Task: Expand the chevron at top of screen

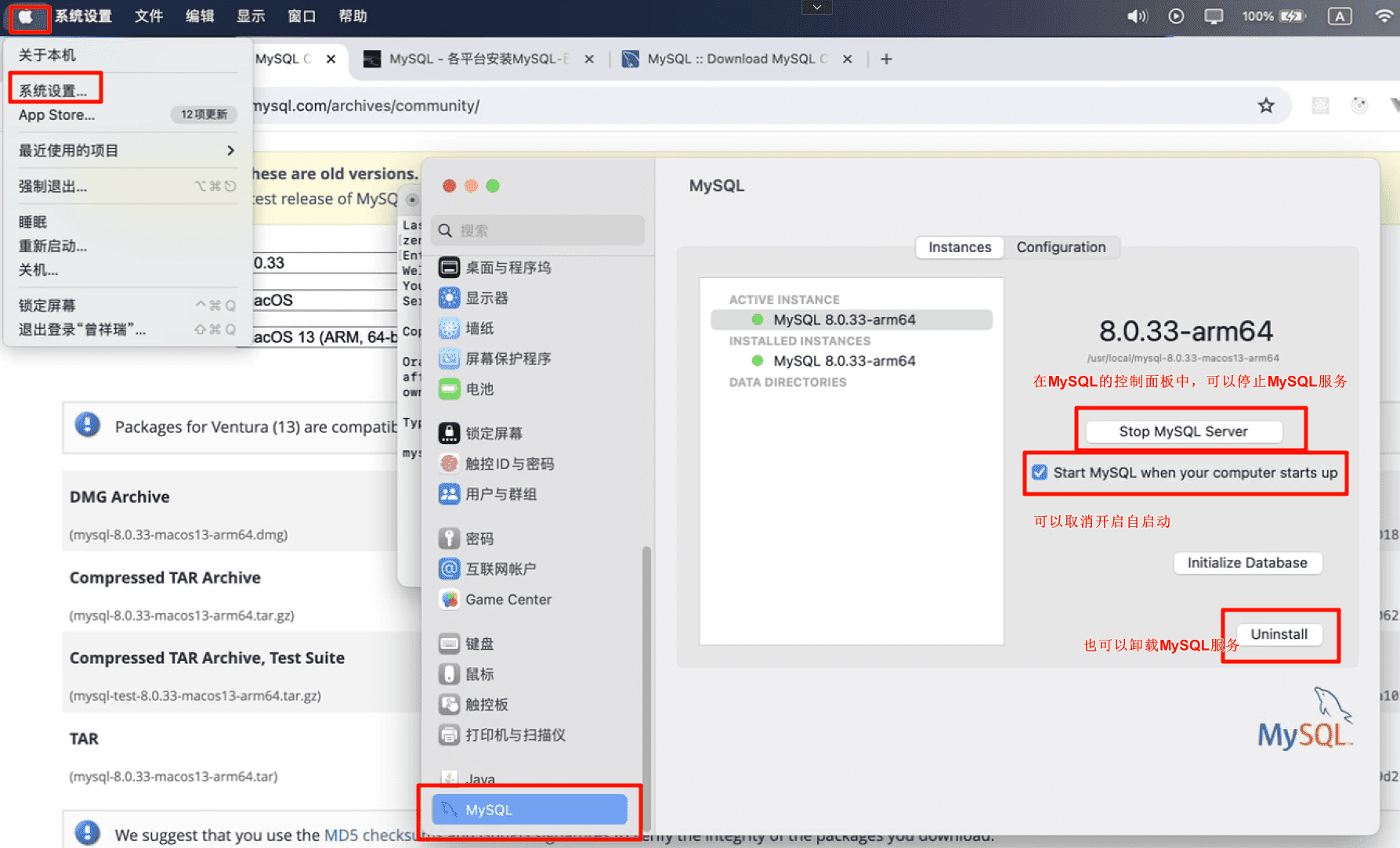Action: click(817, 7)
